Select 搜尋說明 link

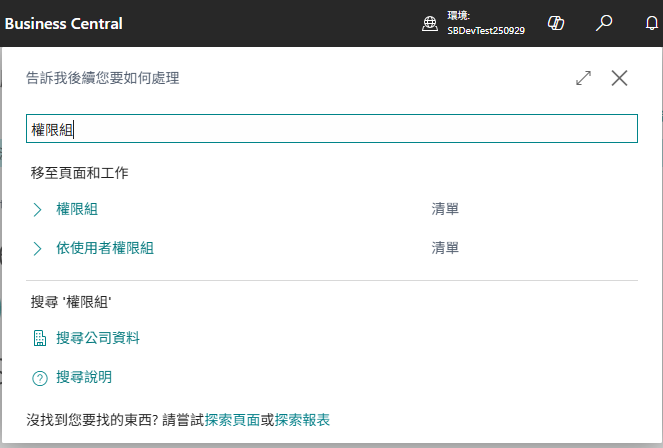pyautogui.click(x=84, y=377)
